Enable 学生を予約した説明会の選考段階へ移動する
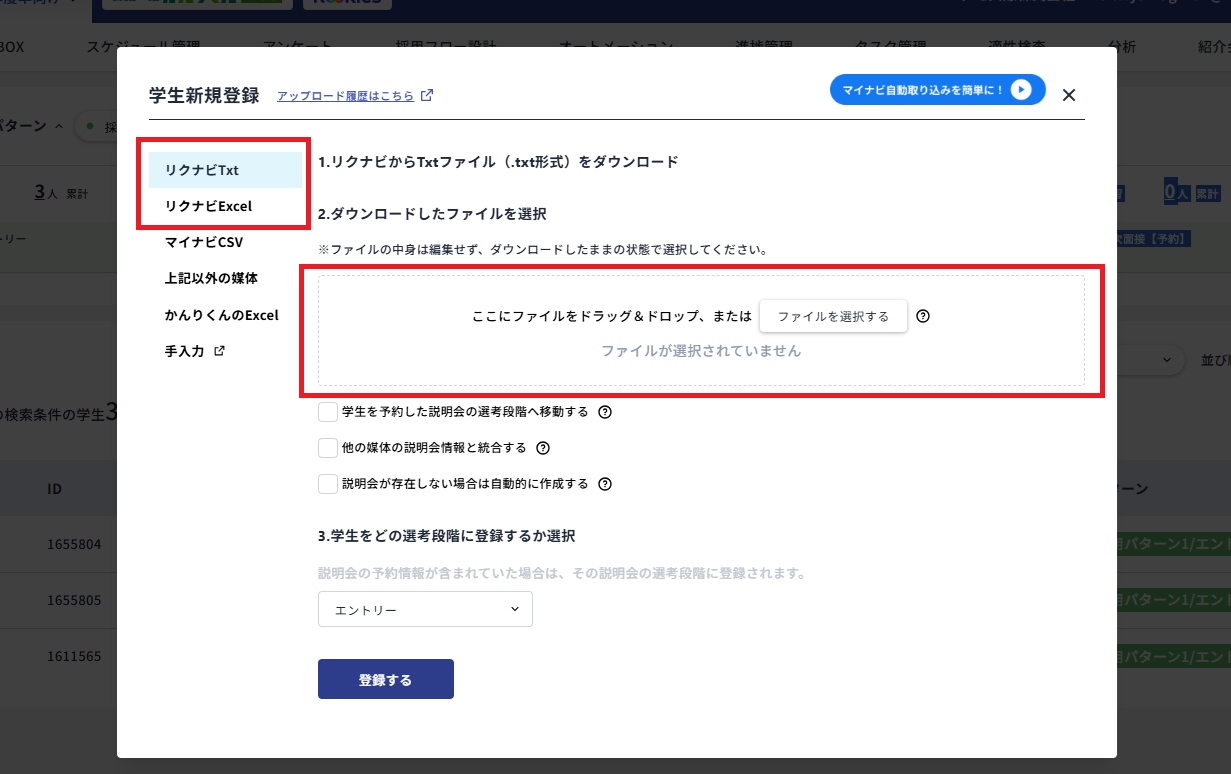The image size is (1231, 774). [328, 411]
